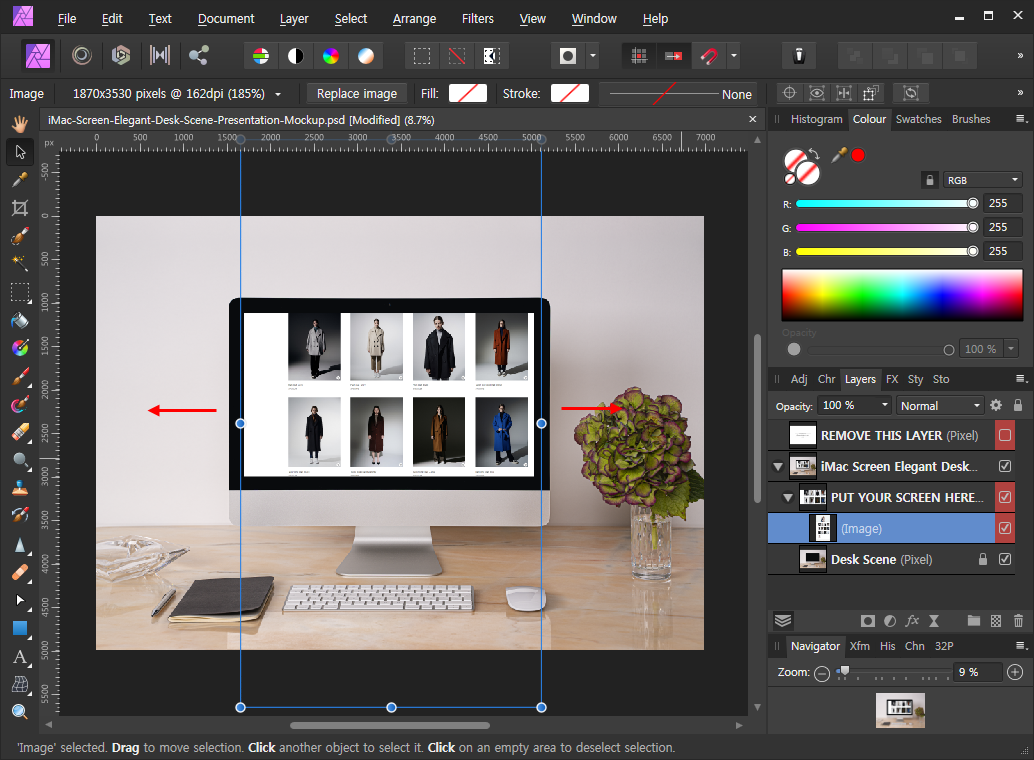The image size is (1034, 760).
Task: Click the Replace image button
Action: [x=357, y=94]
